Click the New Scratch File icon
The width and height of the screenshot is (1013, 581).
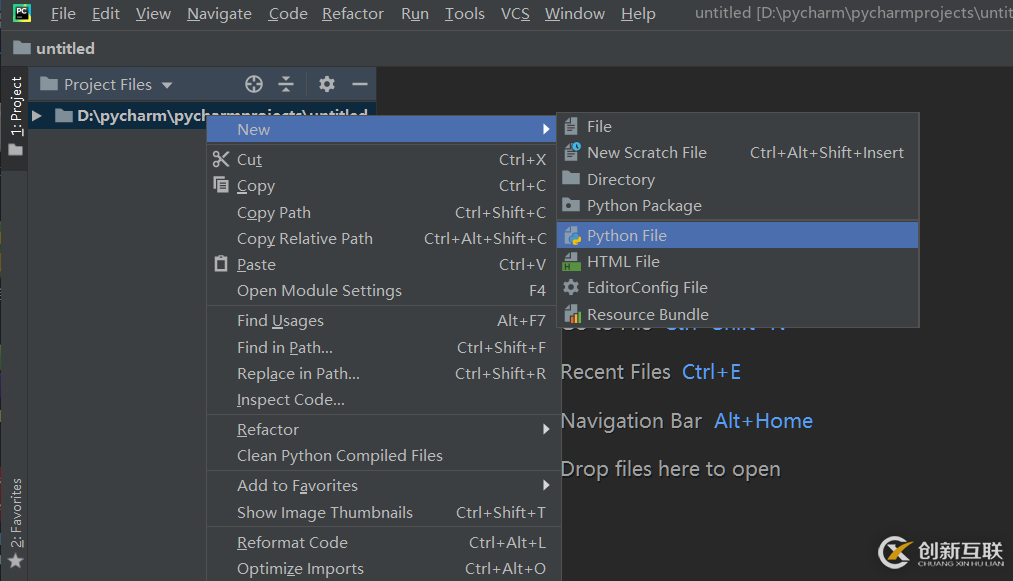click(x=572, y=153)
